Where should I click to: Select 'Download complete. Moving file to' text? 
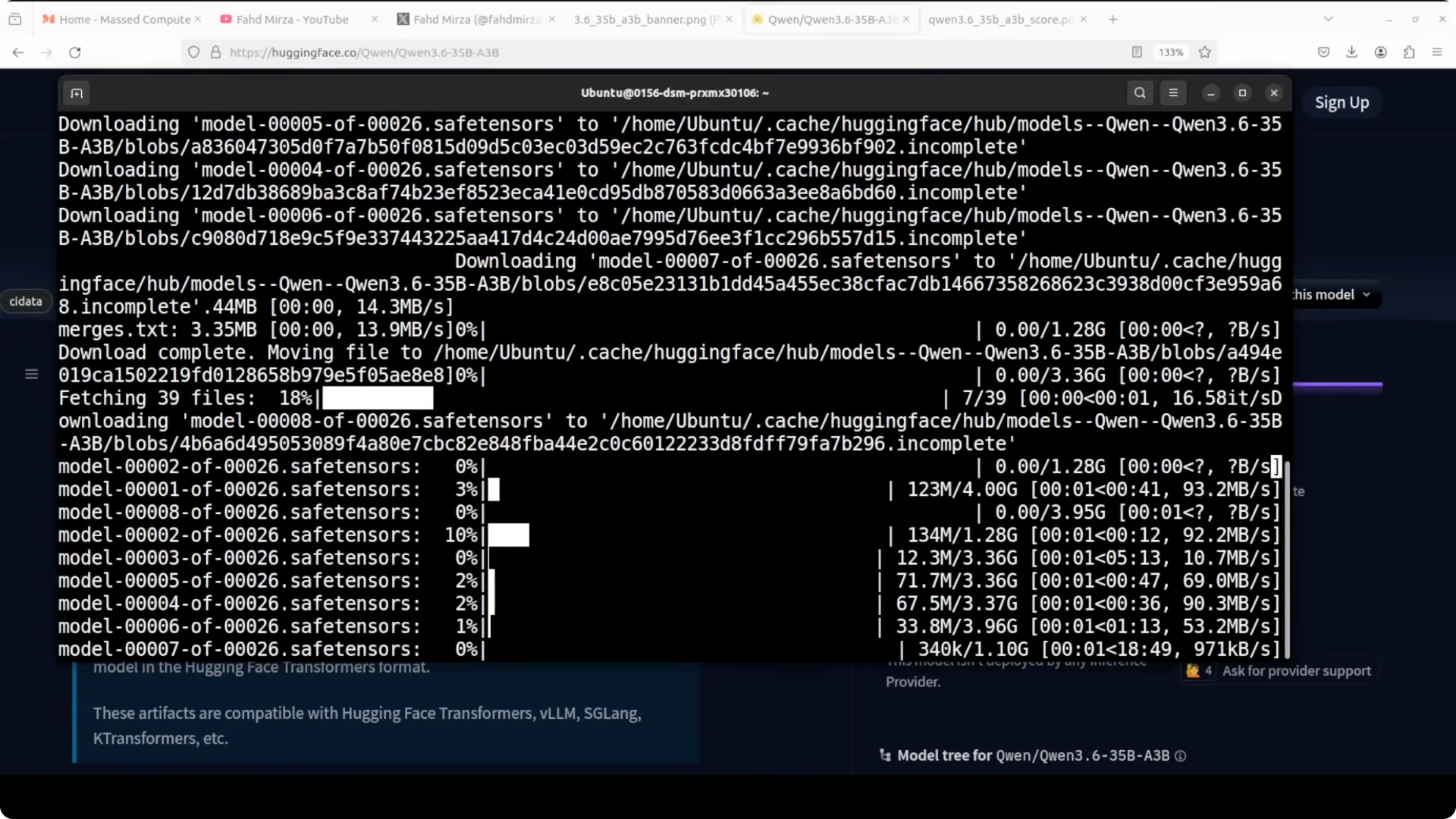point(240,353)
